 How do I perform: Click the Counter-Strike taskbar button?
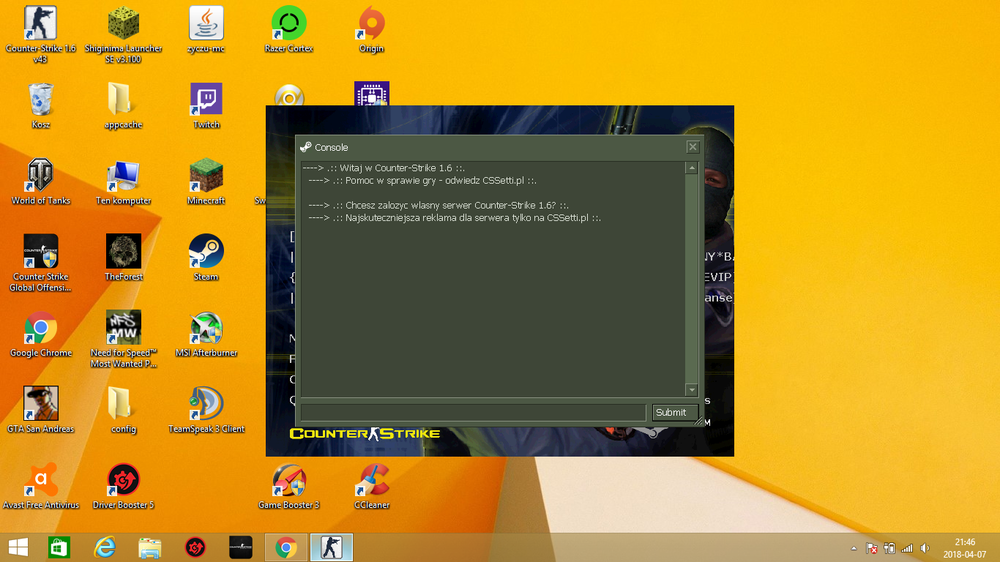(331, 547)
